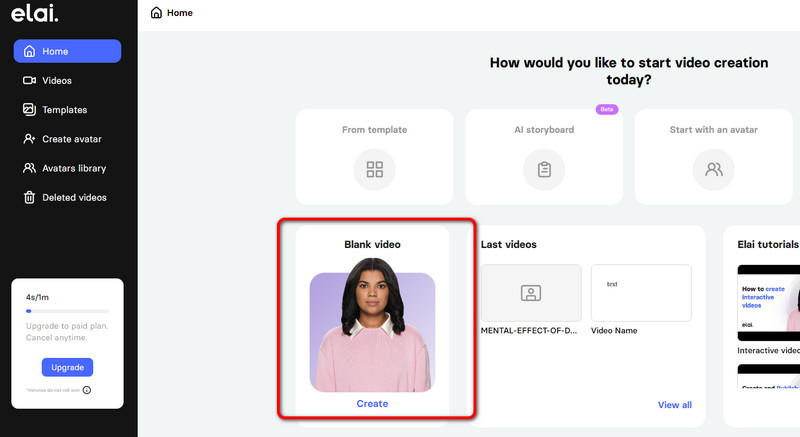Click the Avatars library icon
The height and width of the screenshot is (437, 800).
[x=30, y=168]
